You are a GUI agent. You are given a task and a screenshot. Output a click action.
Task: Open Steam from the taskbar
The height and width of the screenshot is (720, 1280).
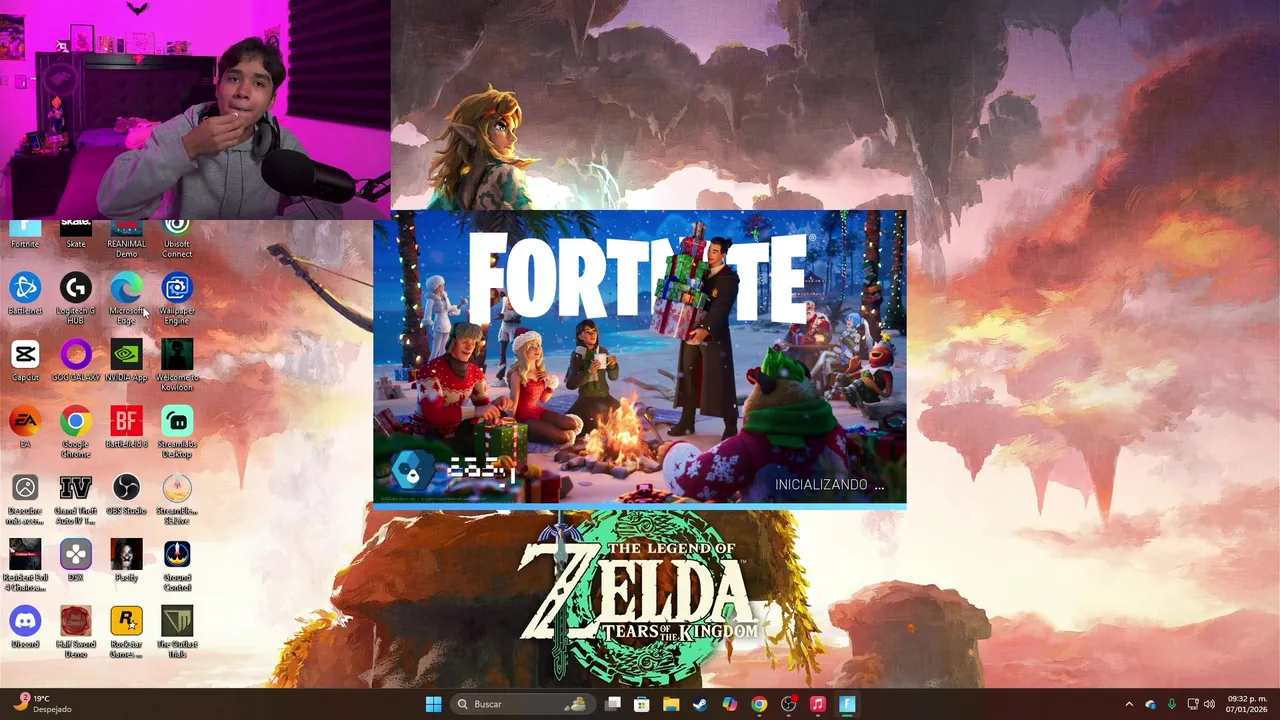click(x=700, y=704)
